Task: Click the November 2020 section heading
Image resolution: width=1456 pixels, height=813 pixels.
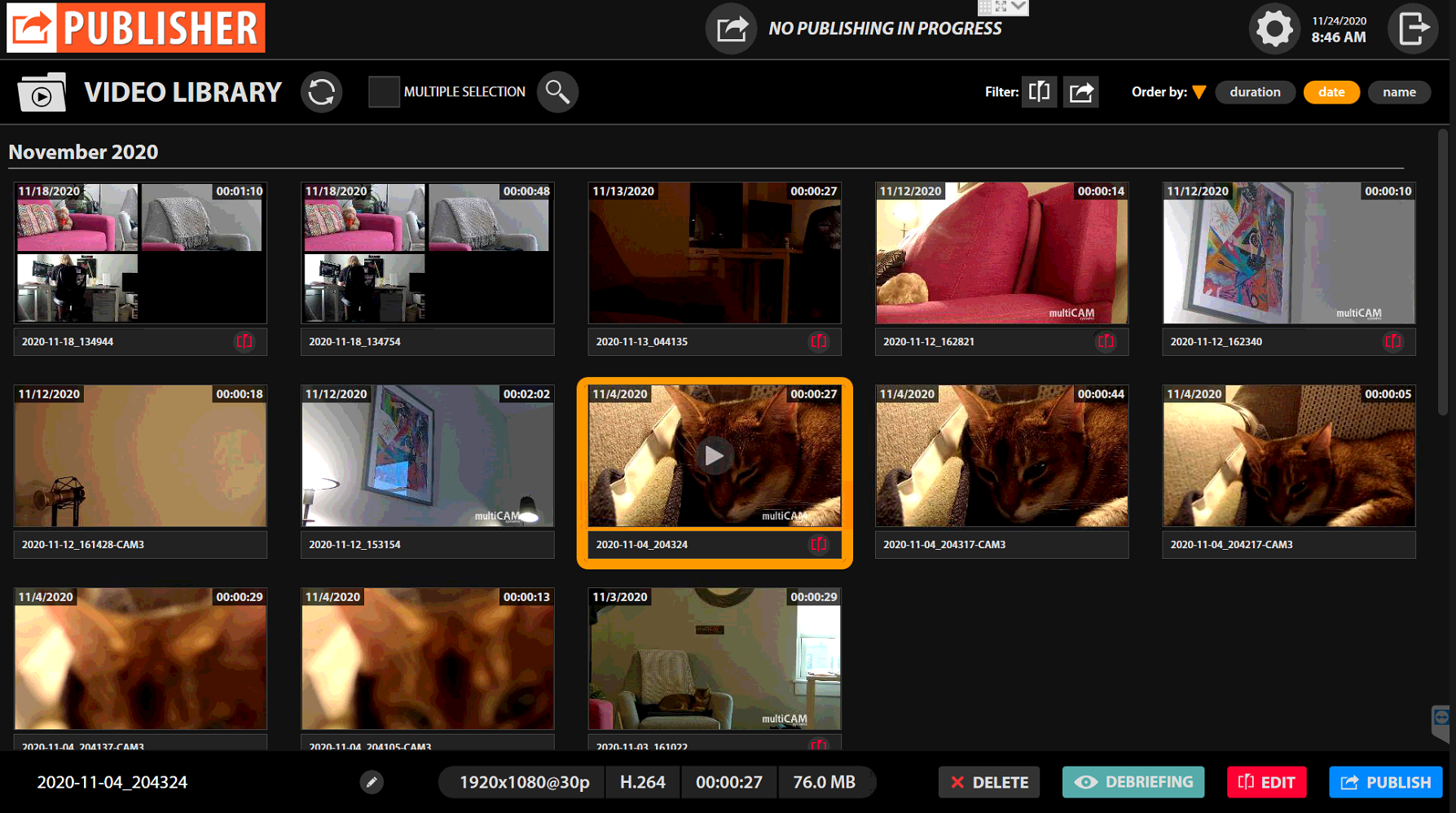Action: [83, 152]
